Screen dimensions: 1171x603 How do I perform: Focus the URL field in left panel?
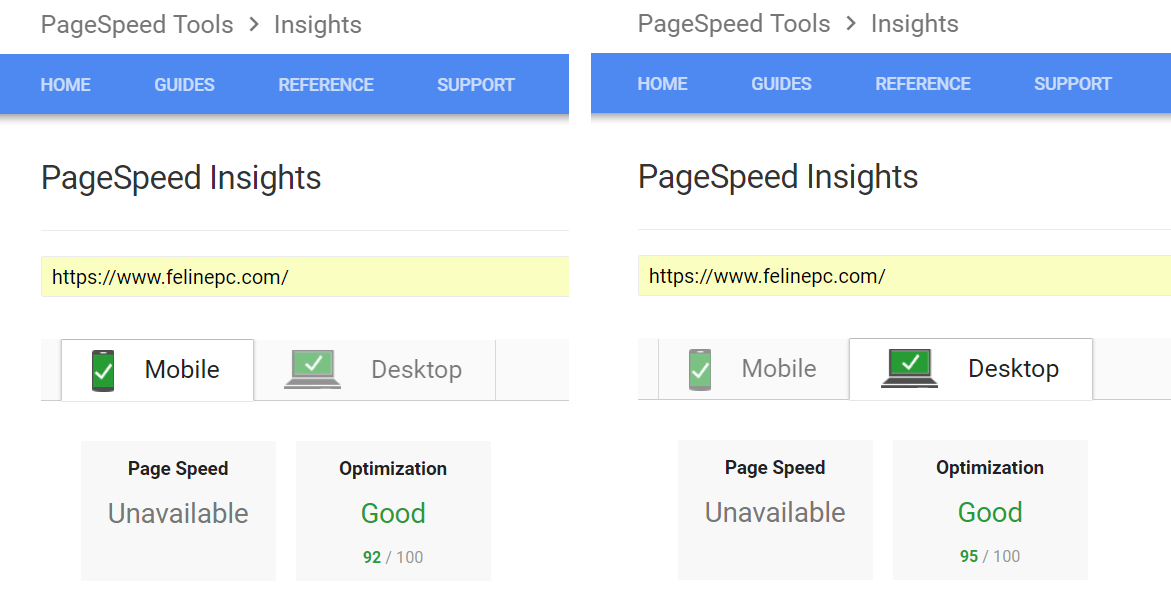pos(305,277)
